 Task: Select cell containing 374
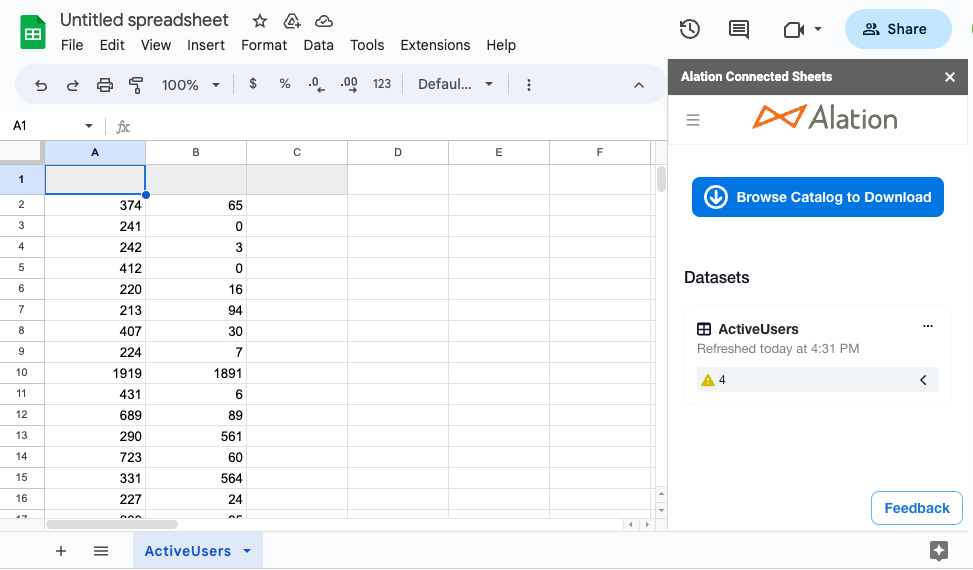coord(95,205)
